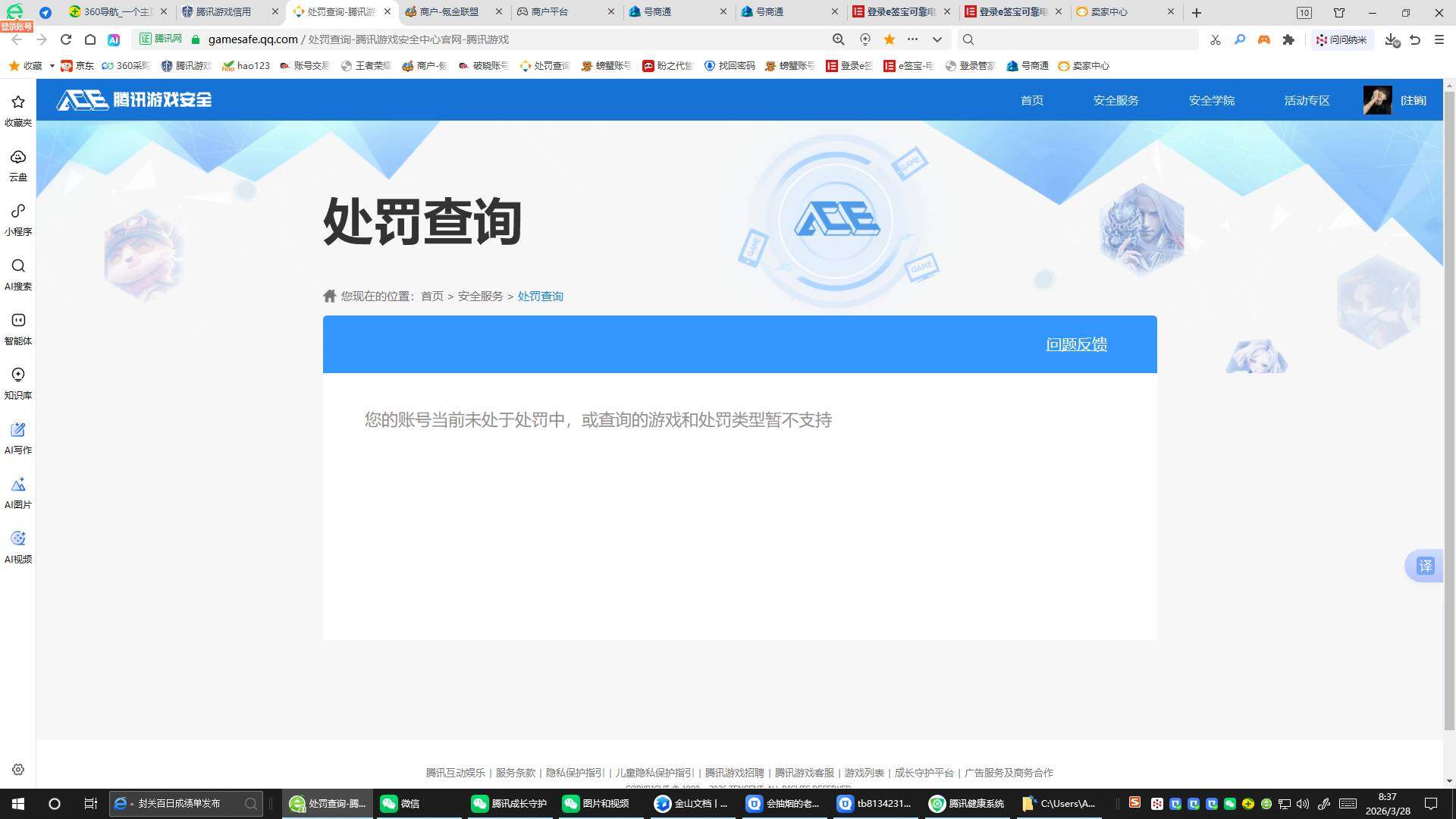The width and height of the screenshot is (1456, 819).
Task: Open the address bar dropdown chevron
Action: 937,39
